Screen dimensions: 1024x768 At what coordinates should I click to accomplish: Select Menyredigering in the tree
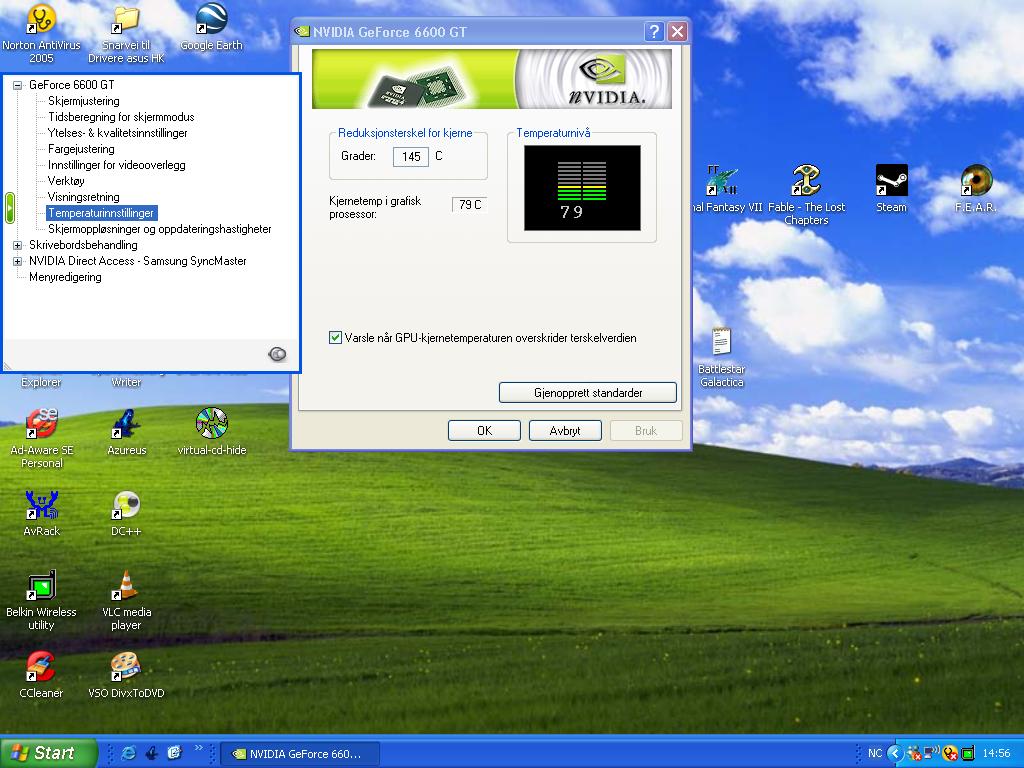point(65,277)
